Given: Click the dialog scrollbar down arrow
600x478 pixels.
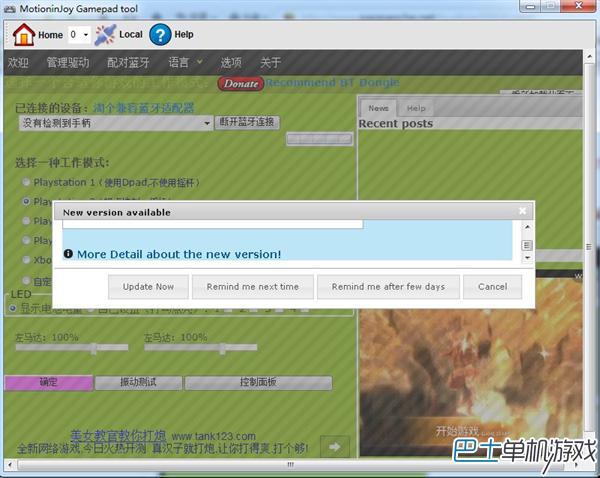Looking at the screenshot, I should [x=527, y=258].
